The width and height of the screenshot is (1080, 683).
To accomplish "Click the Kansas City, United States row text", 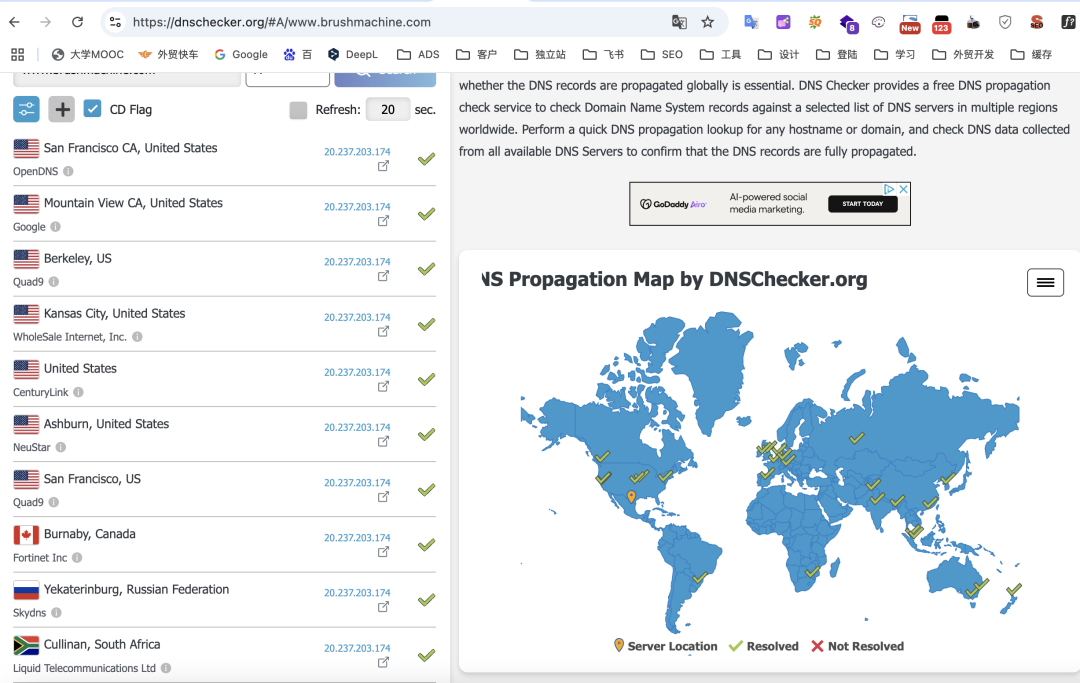I will 114,313.
